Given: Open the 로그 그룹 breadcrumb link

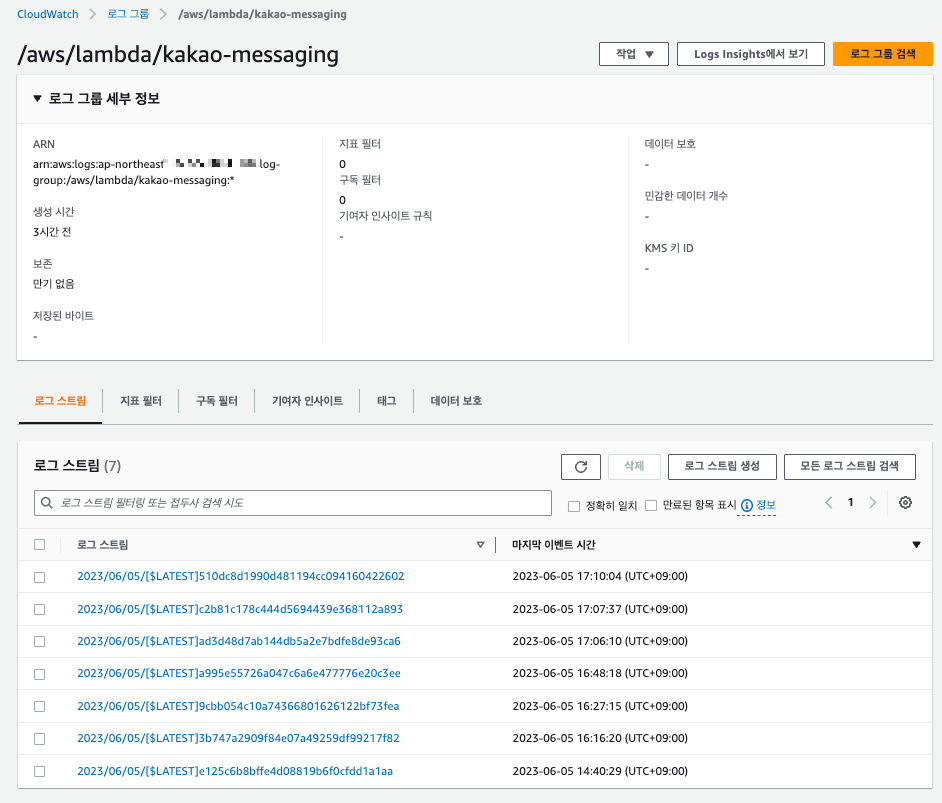Looking at the screenshot, I should point(128,14).
